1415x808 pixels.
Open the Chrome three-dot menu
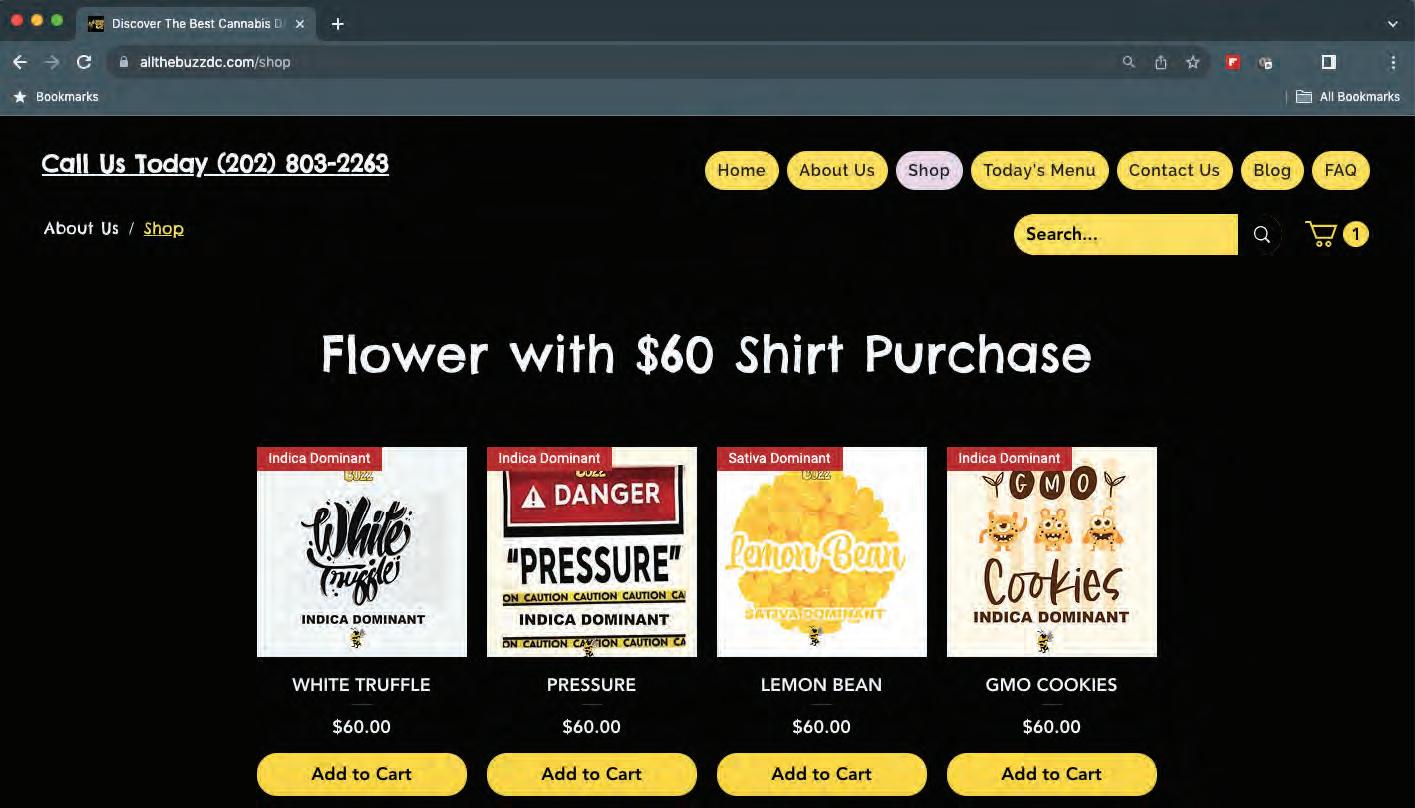pyautogui.click(x=1393, y=62)
